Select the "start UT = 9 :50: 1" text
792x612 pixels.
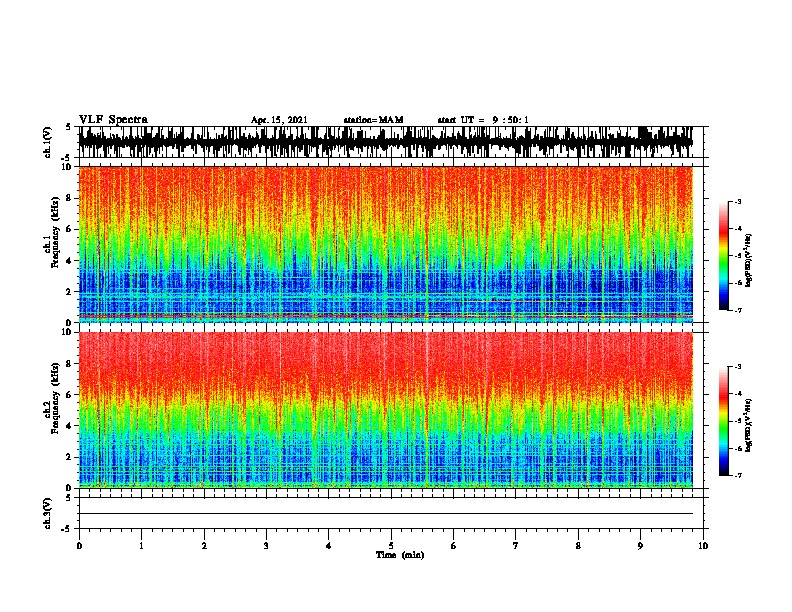point(483,120)
